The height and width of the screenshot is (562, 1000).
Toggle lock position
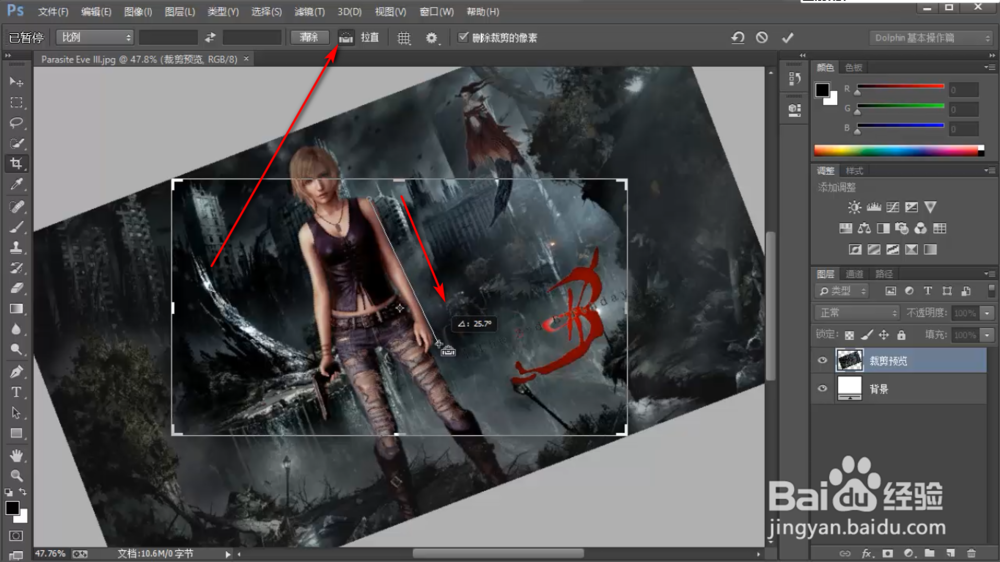point(884,334)
